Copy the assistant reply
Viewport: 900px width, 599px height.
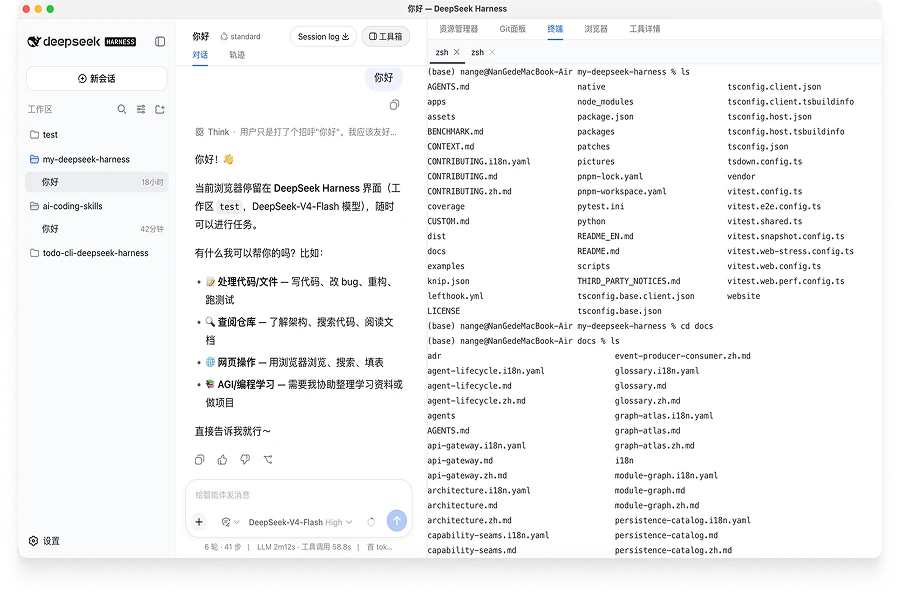[x=199, y=460]
